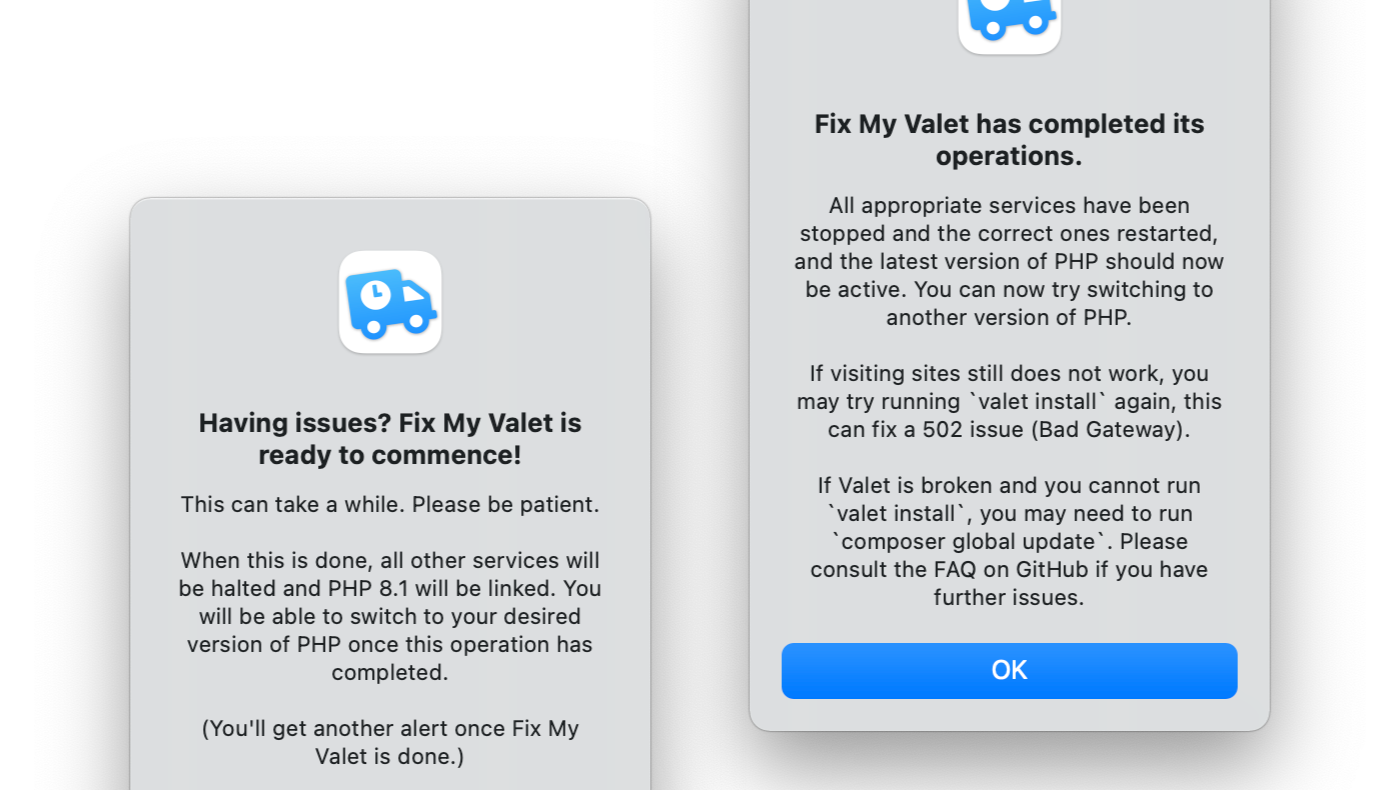Click the `composer global update` command text
The width and height of the screenshot is (1400, 790).
tap(970, 542)
